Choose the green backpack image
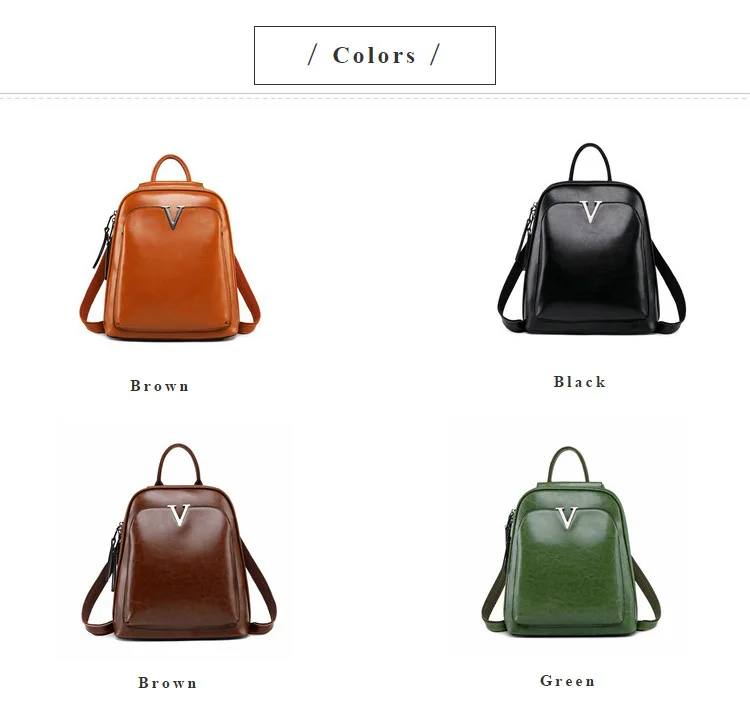The width and height of the screenshot is (750, 714). [571, 542]
